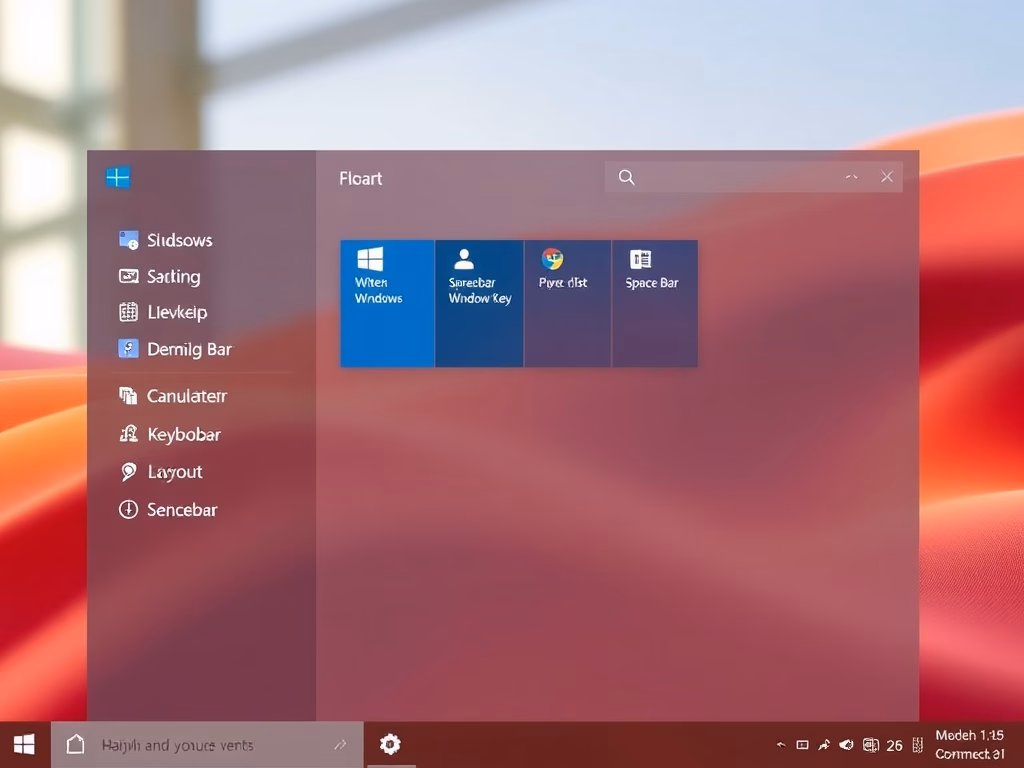The width and height of the screenshot is (1024, 768).
Task: Click the icon right of 26
Action: pos(918,745)
